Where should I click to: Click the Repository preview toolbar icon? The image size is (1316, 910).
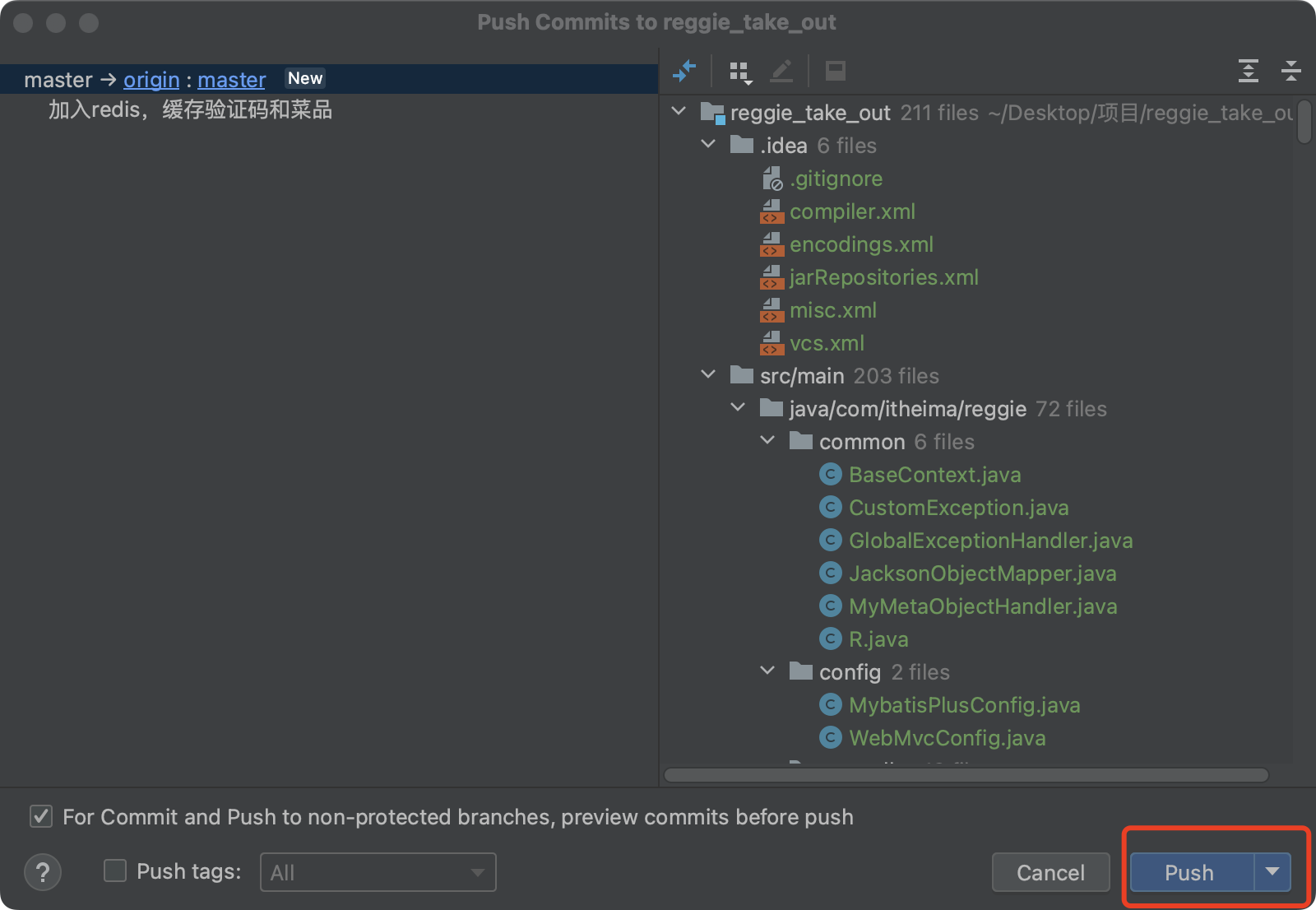pyautogui.click(x=836, y=72)
